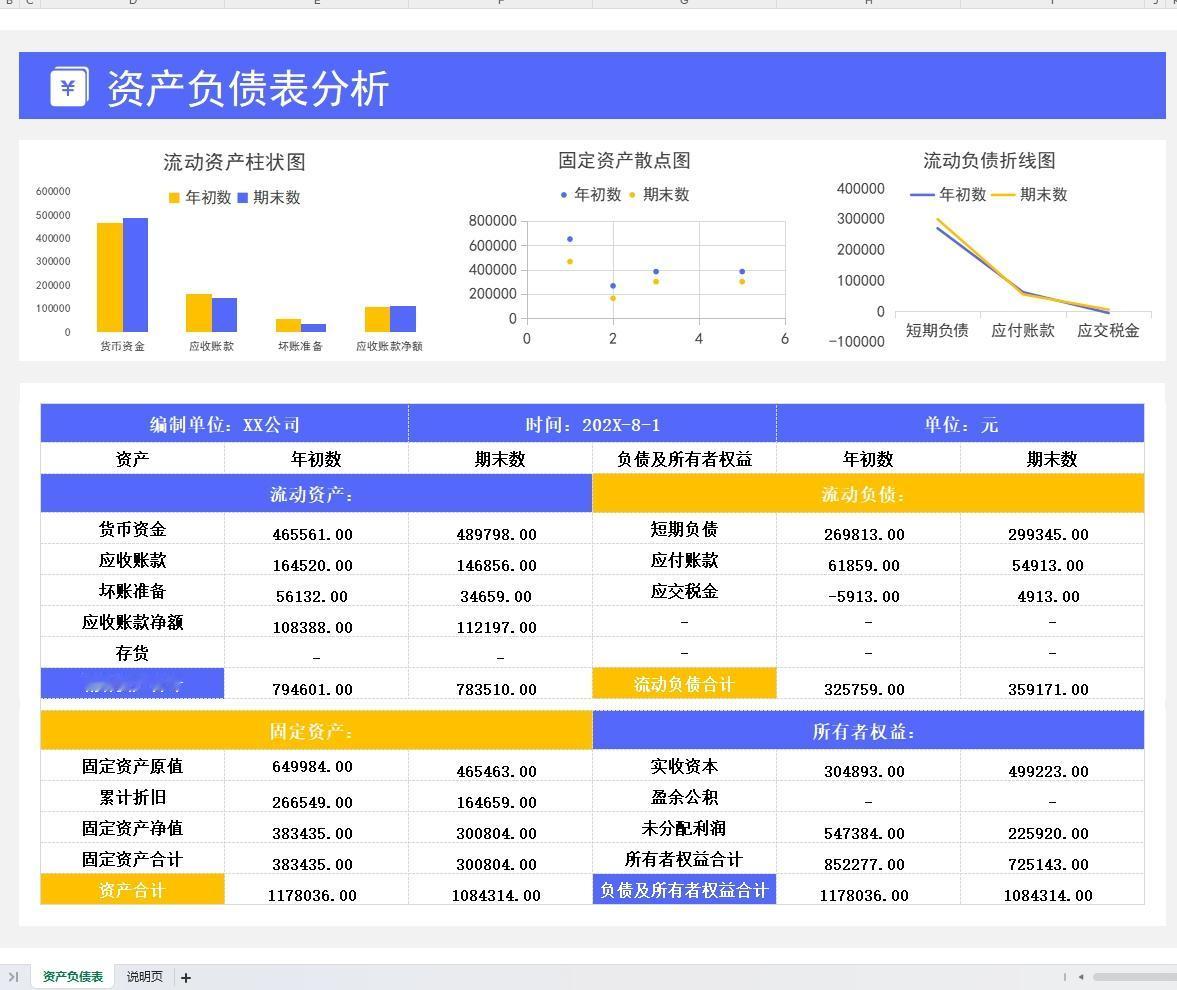The image size is (1177, 990).
Task: Select the 时间：202X-8-1 header cell
Action: 592,424
